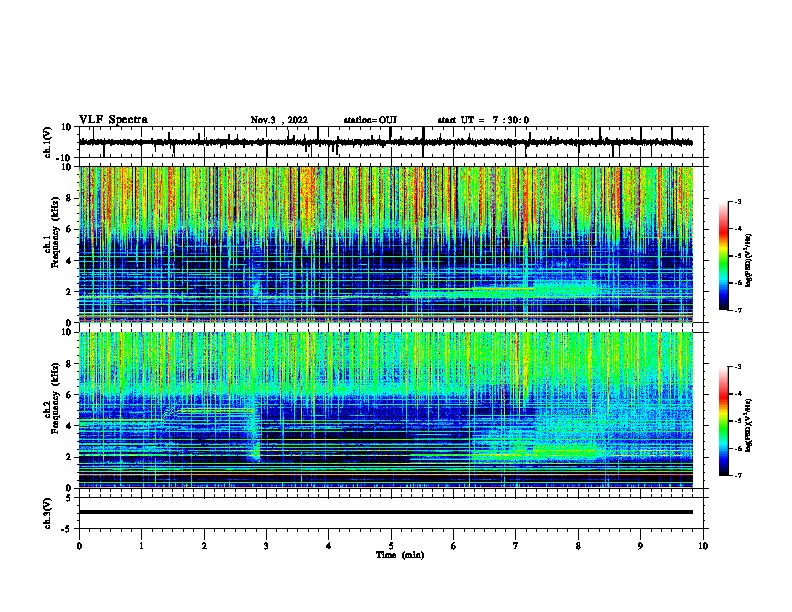The image size is (792, 612).
Task: Click time tick label "6" on x-axis
Action: [454, 546]
